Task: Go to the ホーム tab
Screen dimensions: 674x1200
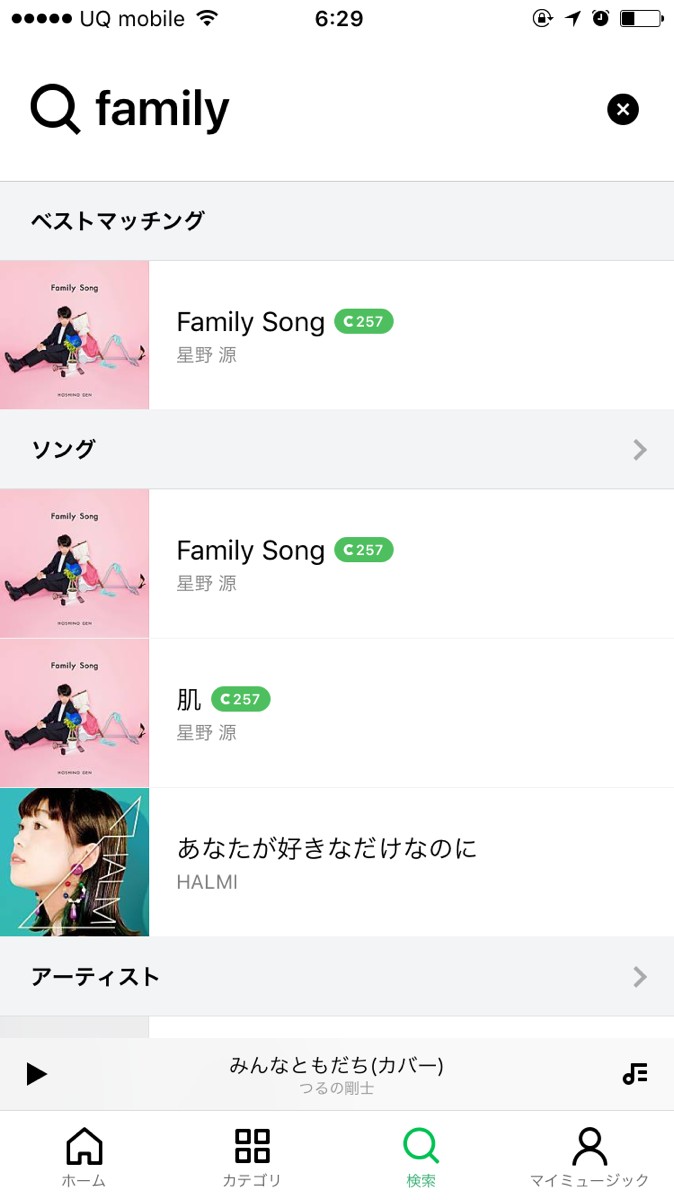Action: (84, 1157)
